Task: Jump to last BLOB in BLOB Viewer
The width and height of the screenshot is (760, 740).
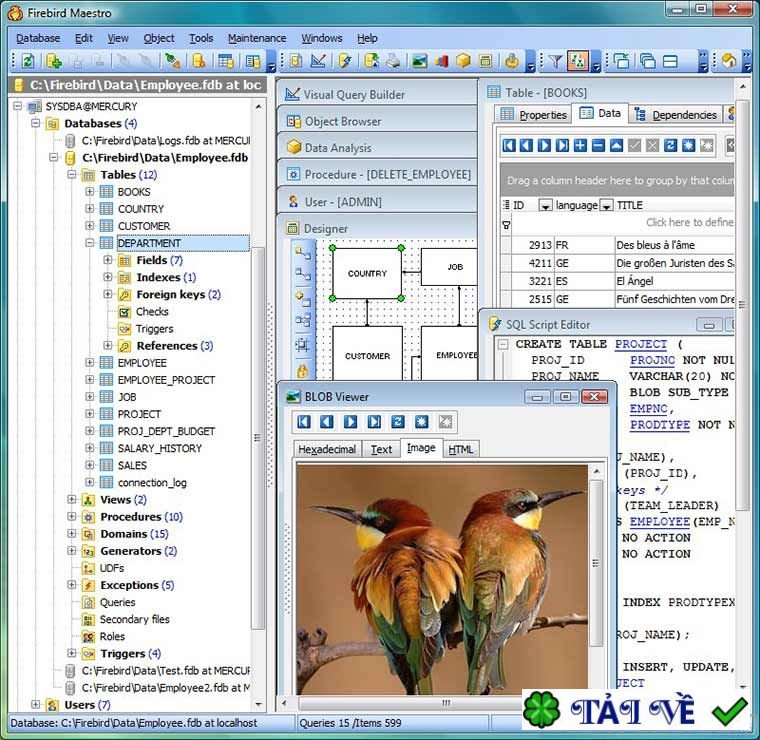Action: coord(374,422)
